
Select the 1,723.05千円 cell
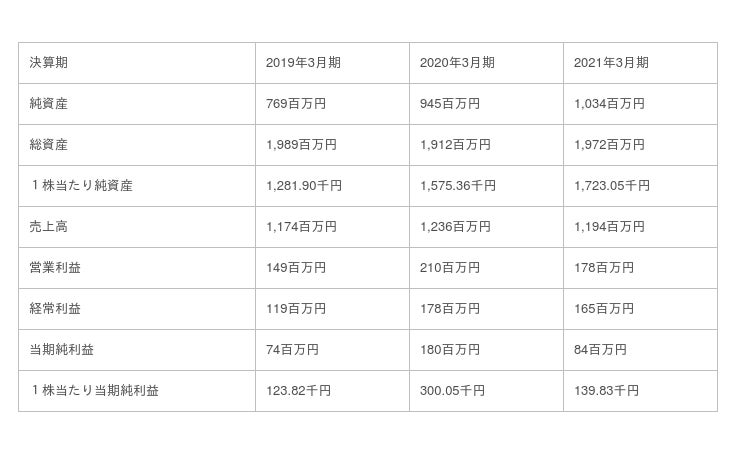(612, 186)
